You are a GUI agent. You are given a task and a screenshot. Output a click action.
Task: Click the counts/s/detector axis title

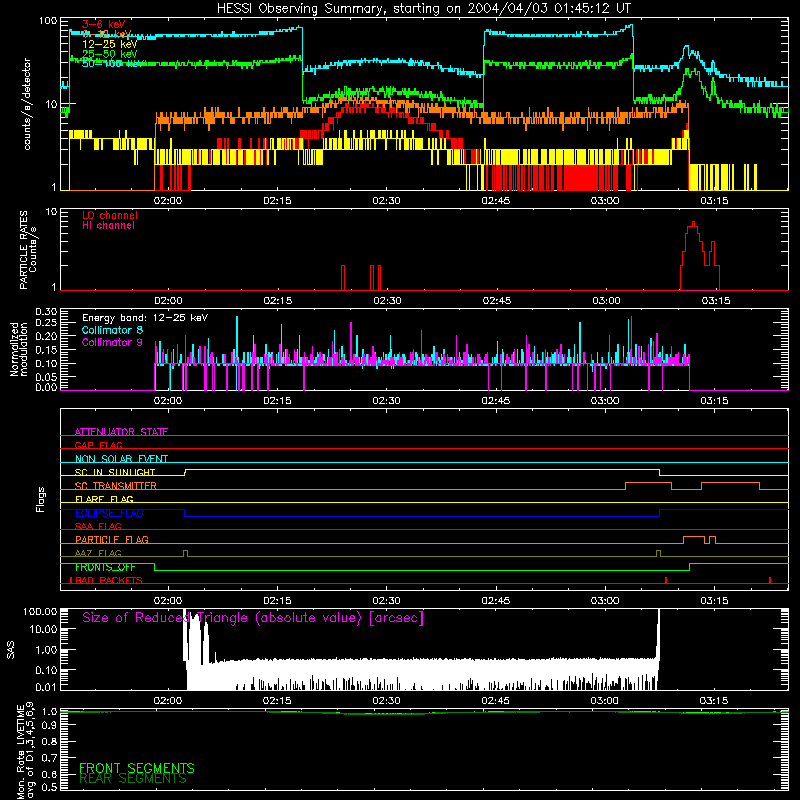27,104
